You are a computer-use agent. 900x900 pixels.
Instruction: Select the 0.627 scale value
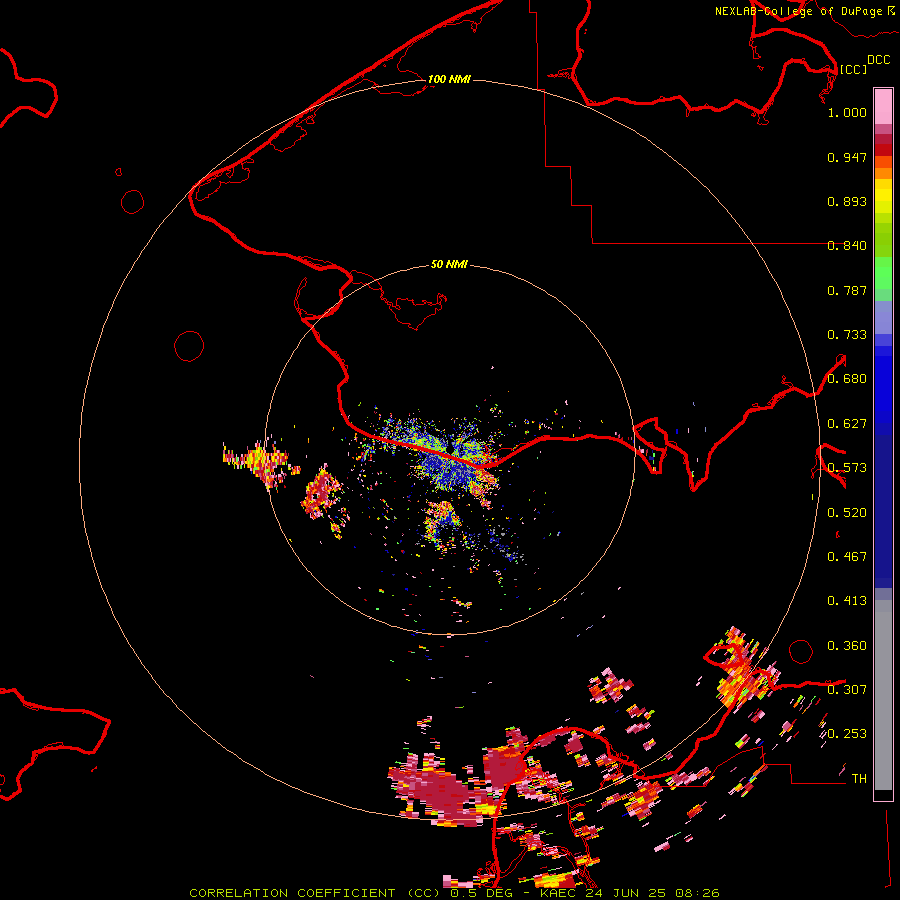pos(847,424)
